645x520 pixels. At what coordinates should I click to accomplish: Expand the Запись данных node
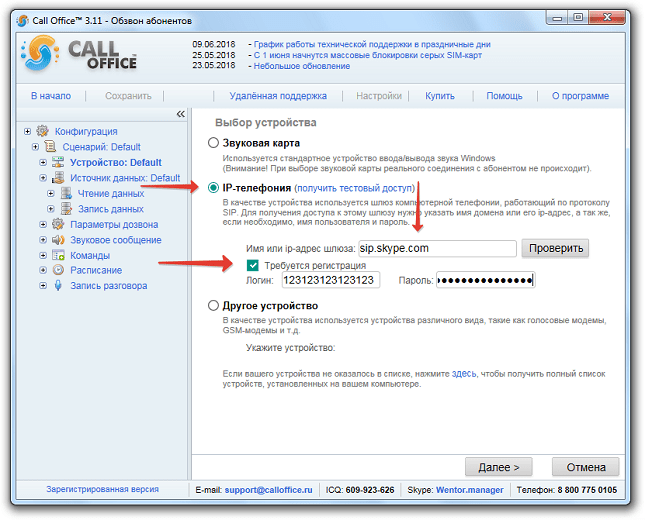point(51,209)
